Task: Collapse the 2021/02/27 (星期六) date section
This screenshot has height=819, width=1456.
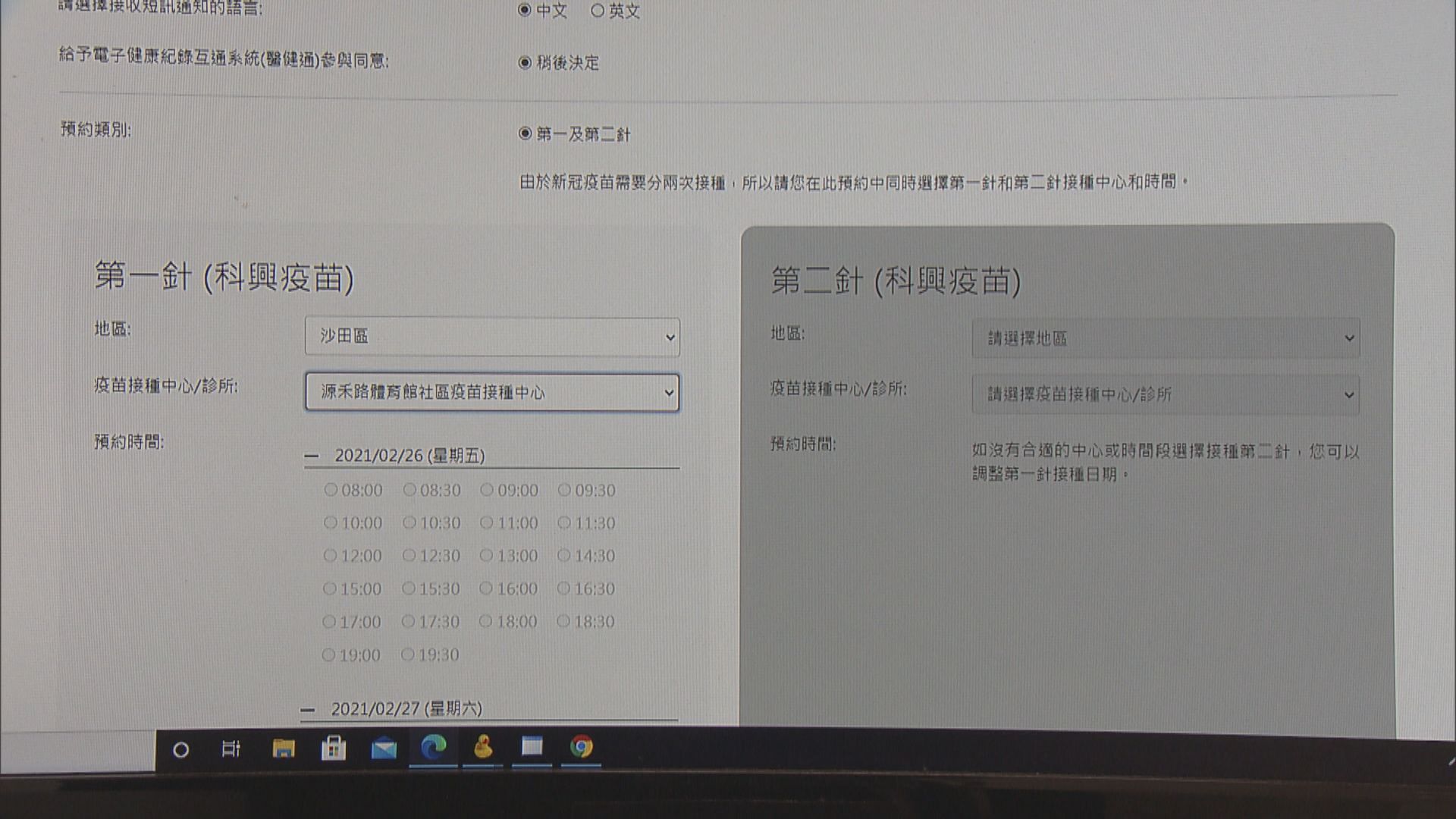Action: coord(306,708)
